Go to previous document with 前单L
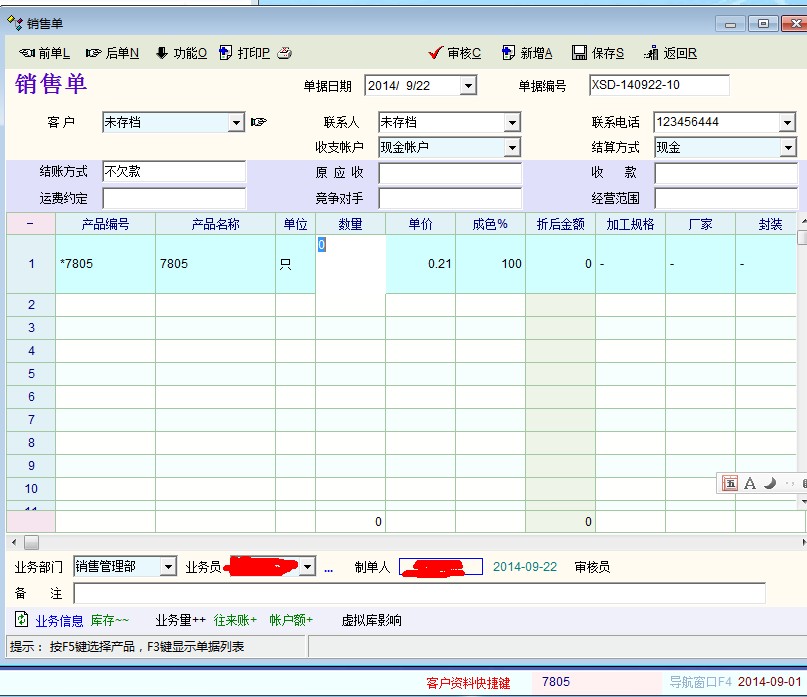 [x=45, y=53]
